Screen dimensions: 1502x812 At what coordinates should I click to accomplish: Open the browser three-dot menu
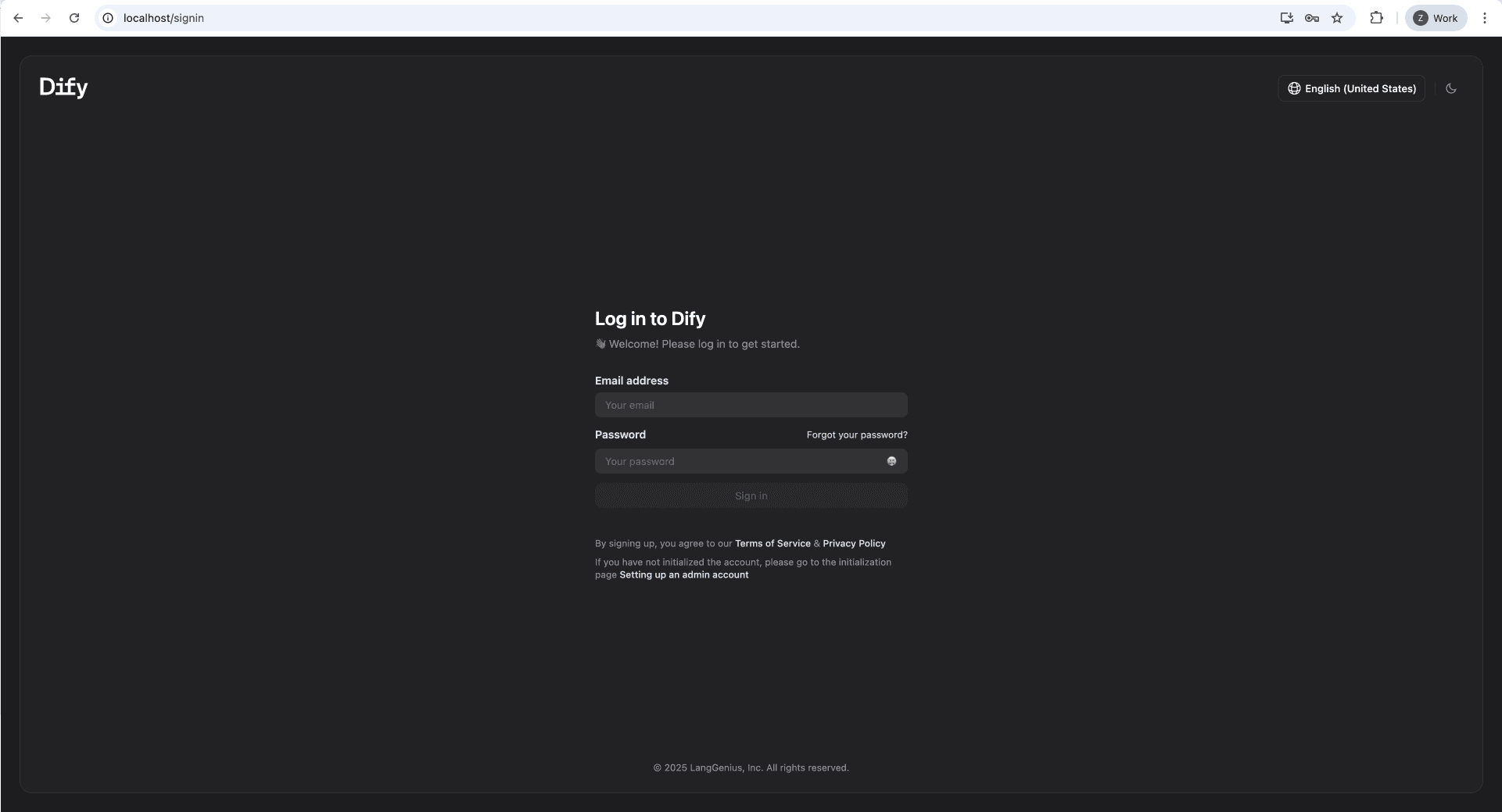click(x=1484, y=18)
